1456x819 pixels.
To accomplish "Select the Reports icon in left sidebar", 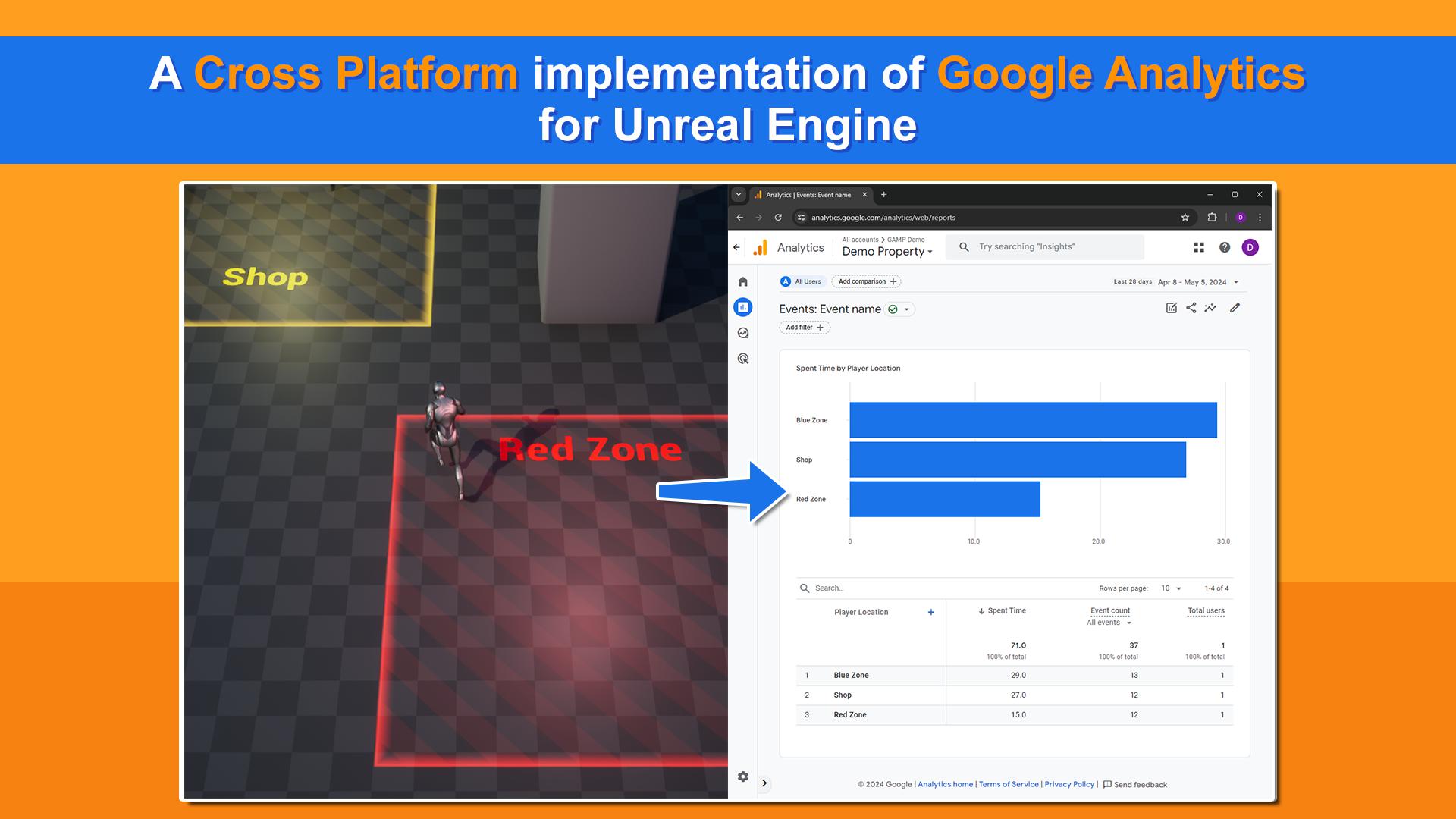I will 744,308.
